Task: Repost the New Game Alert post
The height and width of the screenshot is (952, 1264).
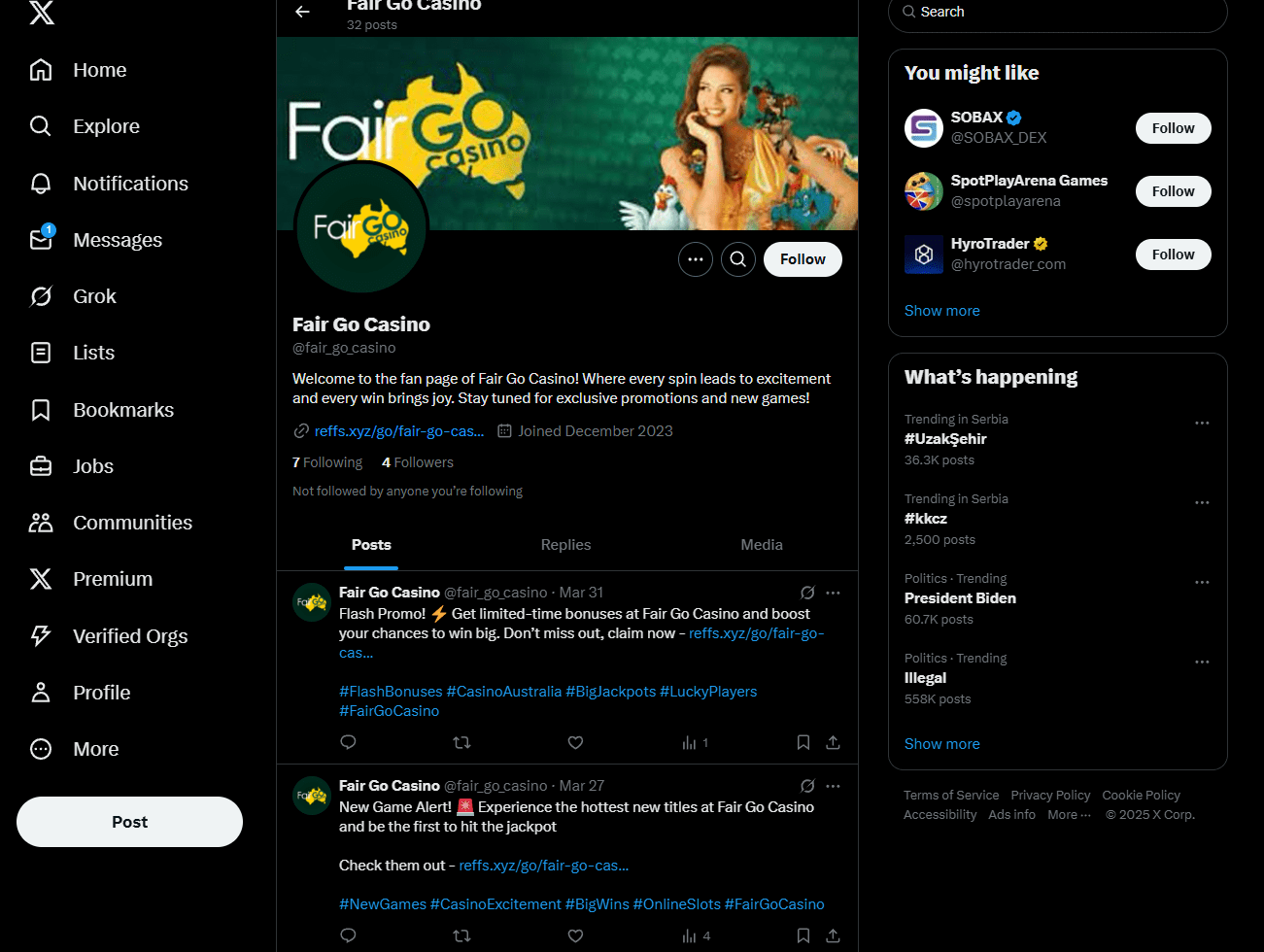Action: click(x=462, y=935)
